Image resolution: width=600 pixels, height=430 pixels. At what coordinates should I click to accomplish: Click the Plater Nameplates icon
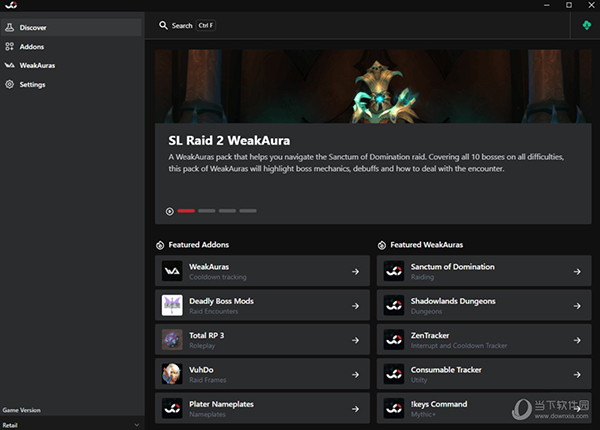[172, 408]
